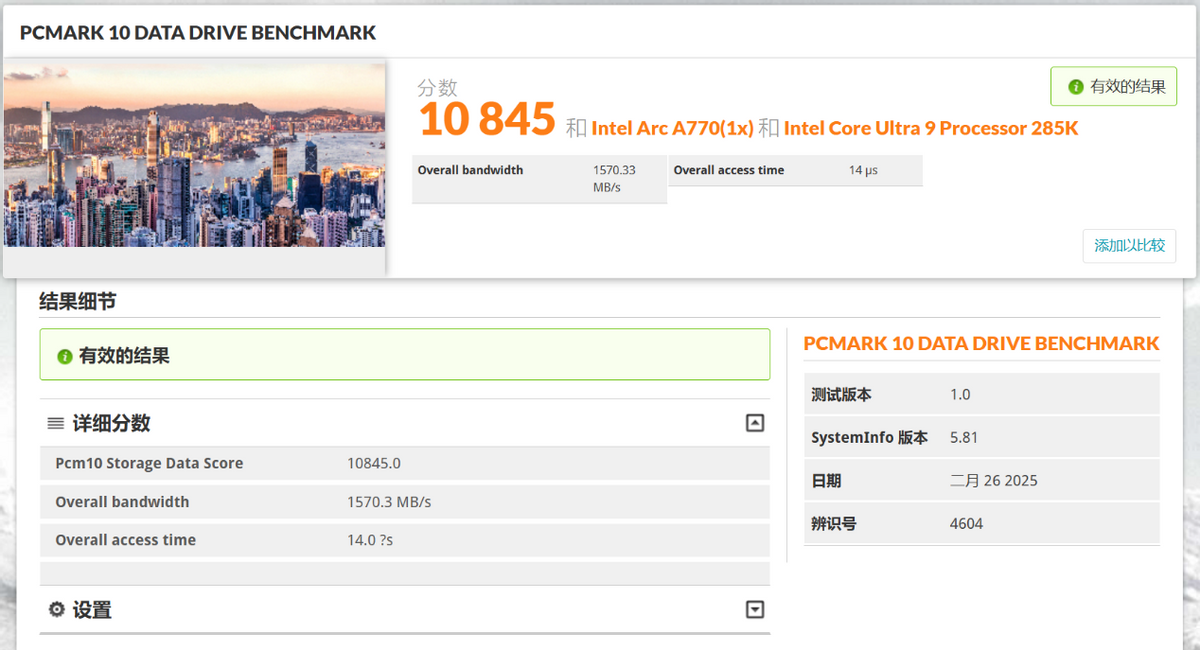1200x650 pixels.
Task: Click the Hong Kong skyline benchmark thumbnail
Action: [x=194, y=155]
